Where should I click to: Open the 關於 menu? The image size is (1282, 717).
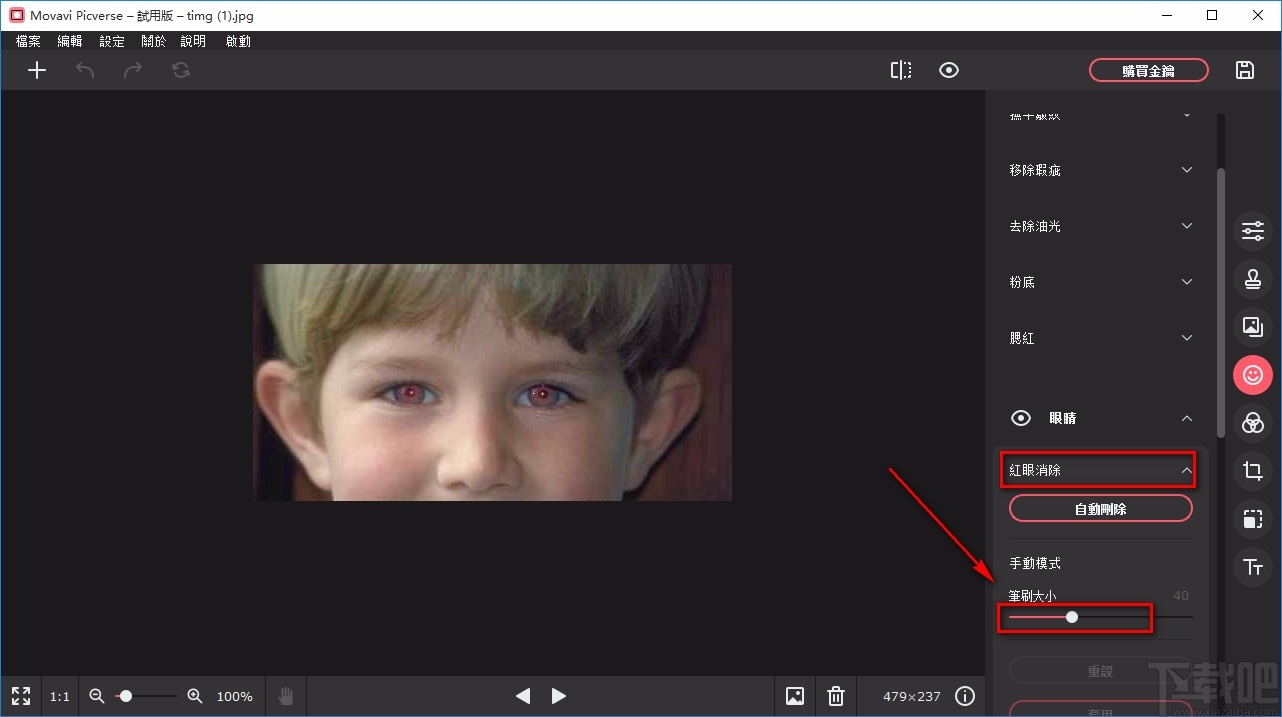[x=154, y=41]
